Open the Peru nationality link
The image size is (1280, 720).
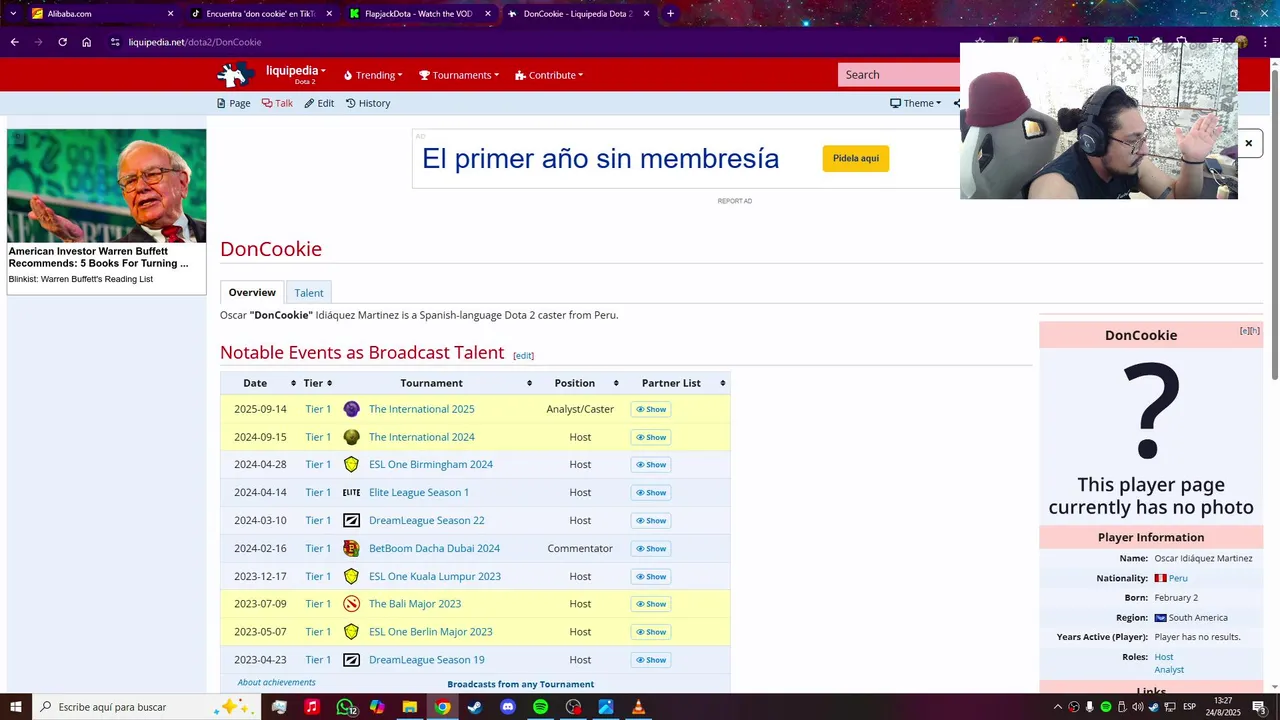(1178, 578)
